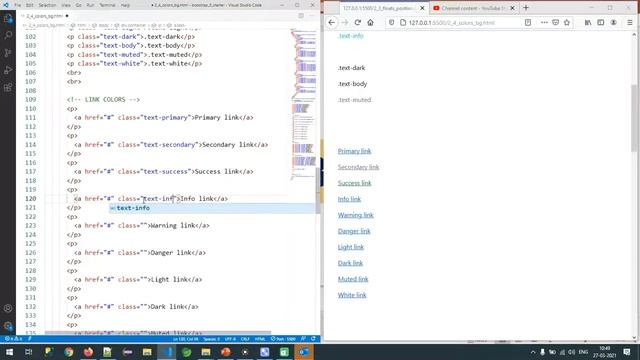Open the Edit menu in VS Code

[x=30, y=5]
